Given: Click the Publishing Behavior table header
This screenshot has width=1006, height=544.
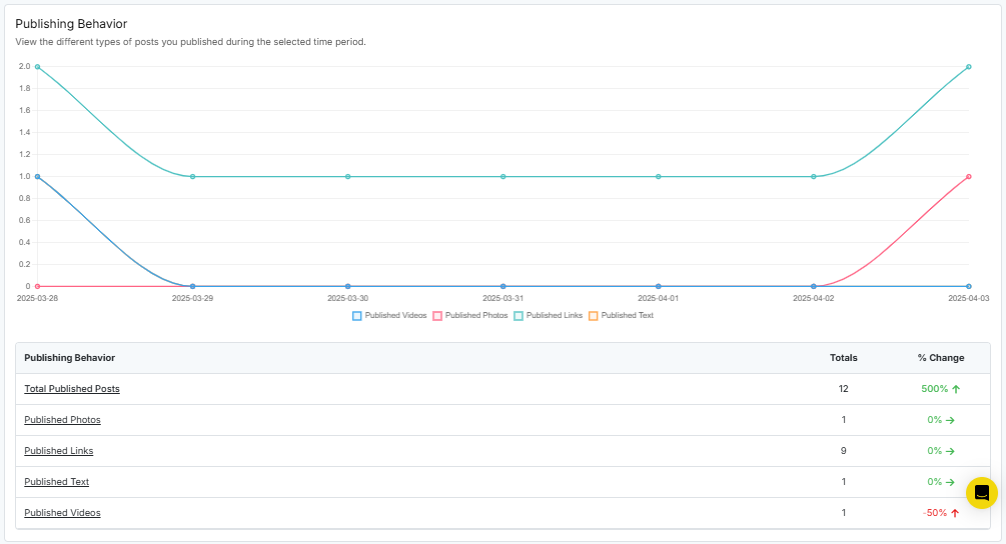Looking at the screenshot, I should [x=69, y=358].
